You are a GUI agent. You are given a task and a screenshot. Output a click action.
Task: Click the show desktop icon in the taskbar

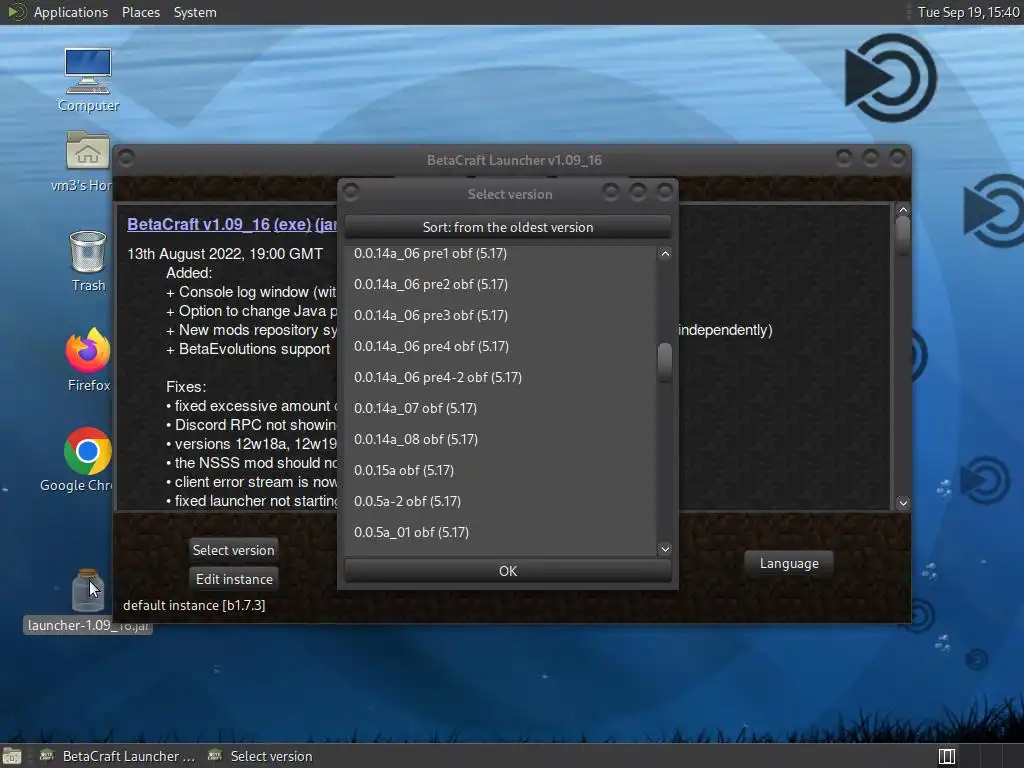(12, 756)
